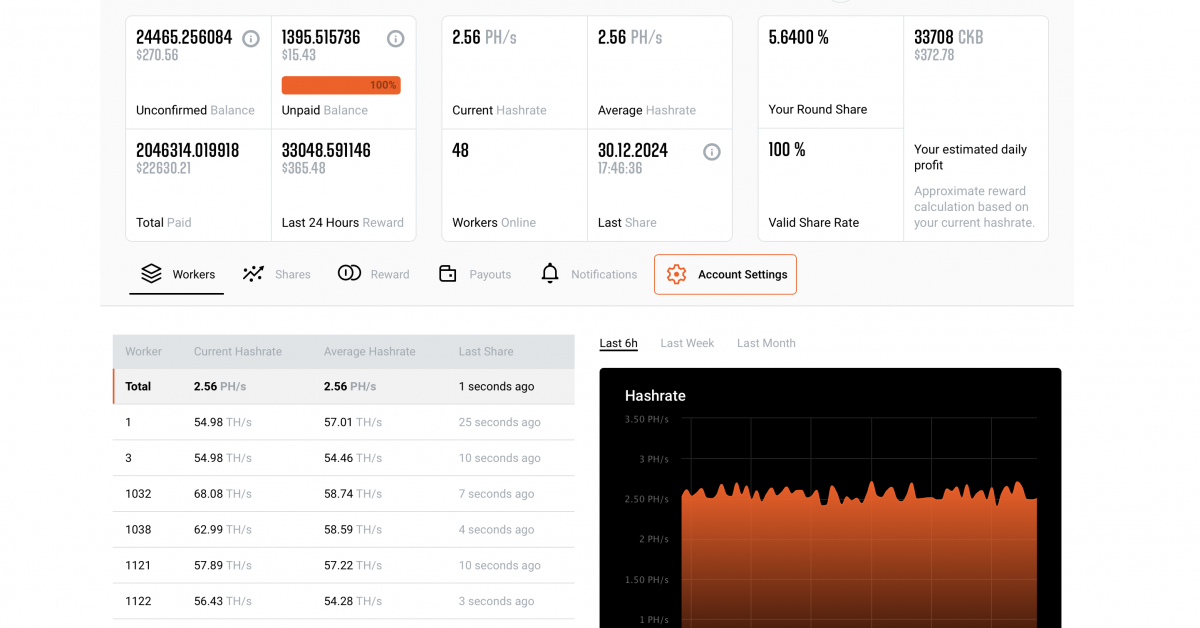Select the Last Month chart range
Viewport: 1200px width, 628px height.
[766, 343]
